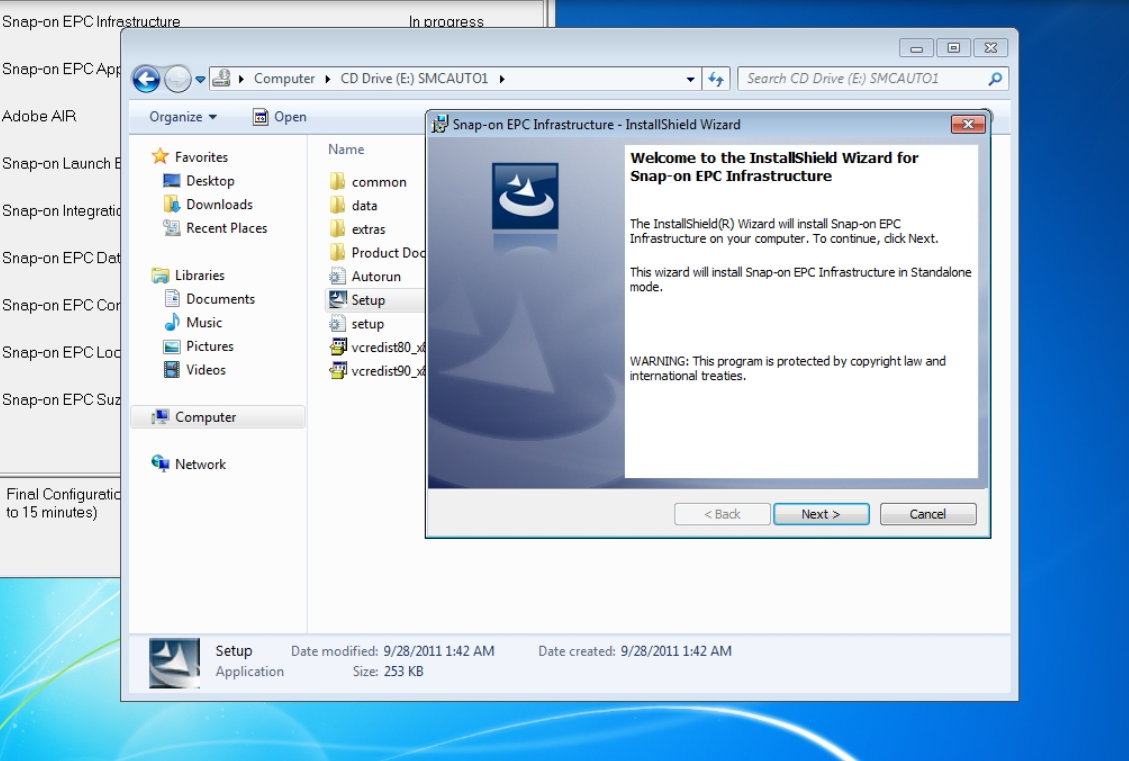Click the Name column header
1129x761 pixels.
[346, 149]
